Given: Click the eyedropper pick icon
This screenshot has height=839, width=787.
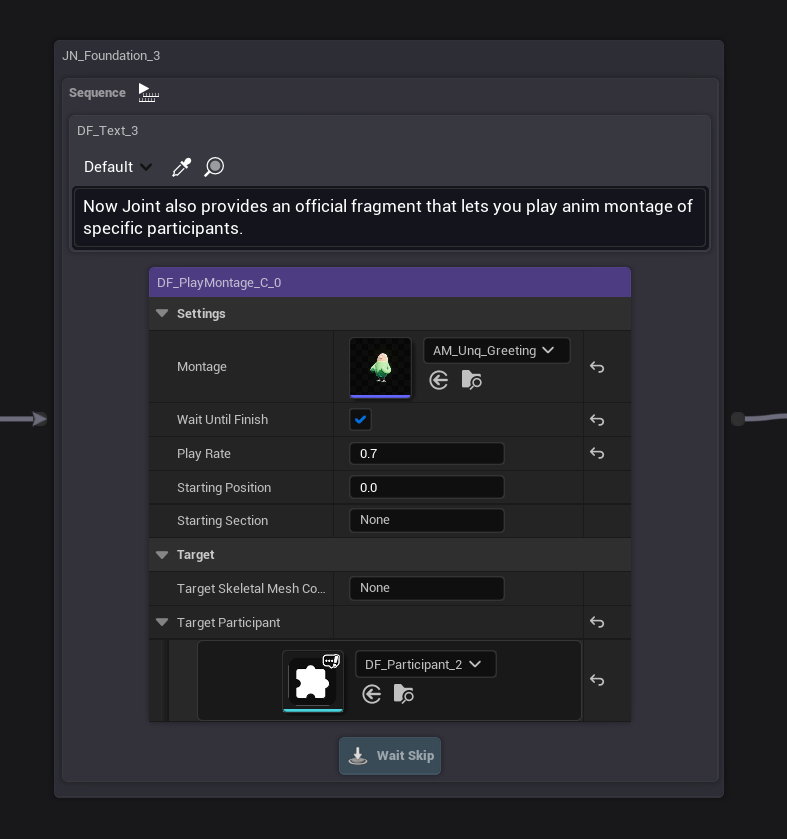Looking at the screenshot, I should [x=181, y=167].
